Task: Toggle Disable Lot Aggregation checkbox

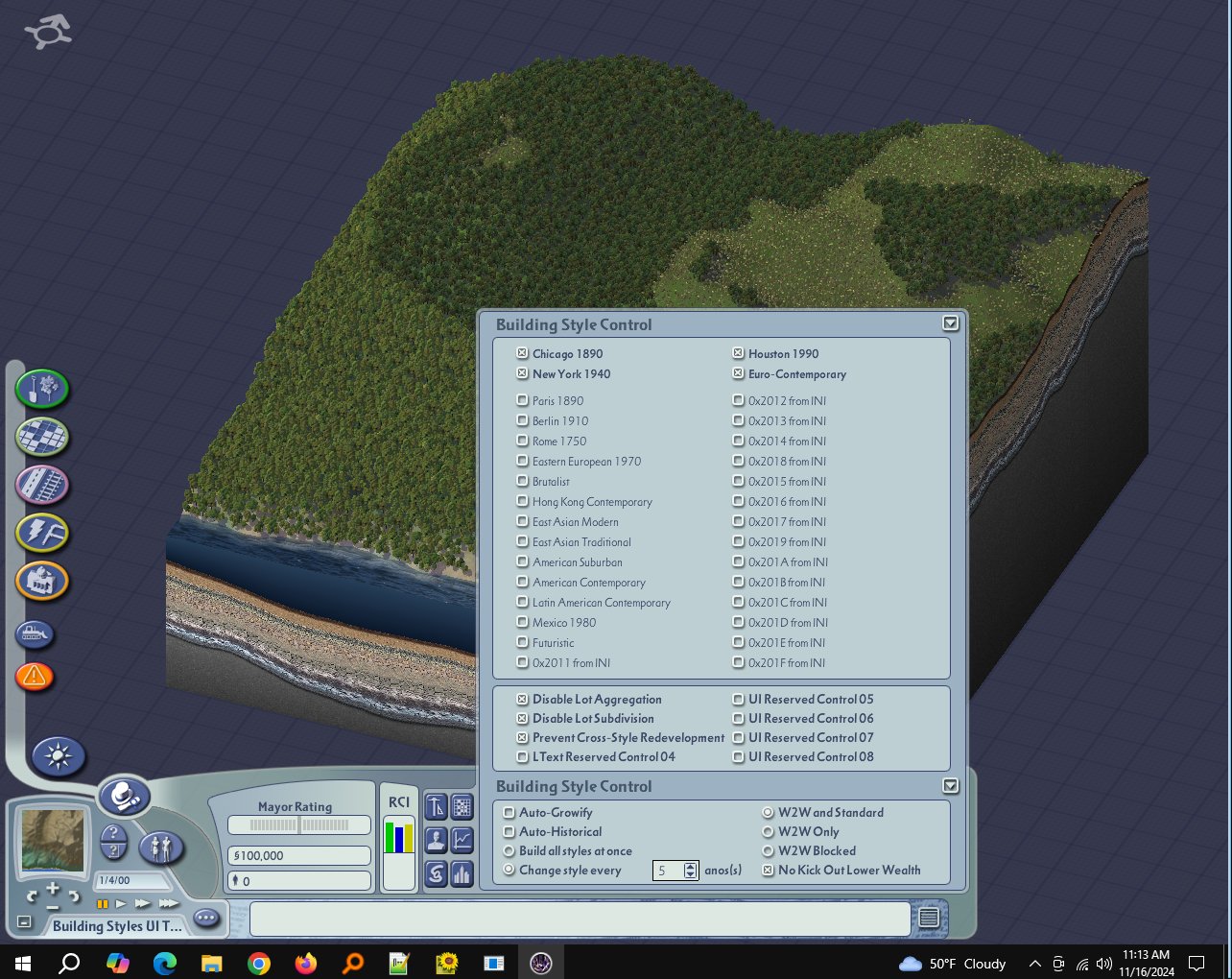Action: pos(522,699)
